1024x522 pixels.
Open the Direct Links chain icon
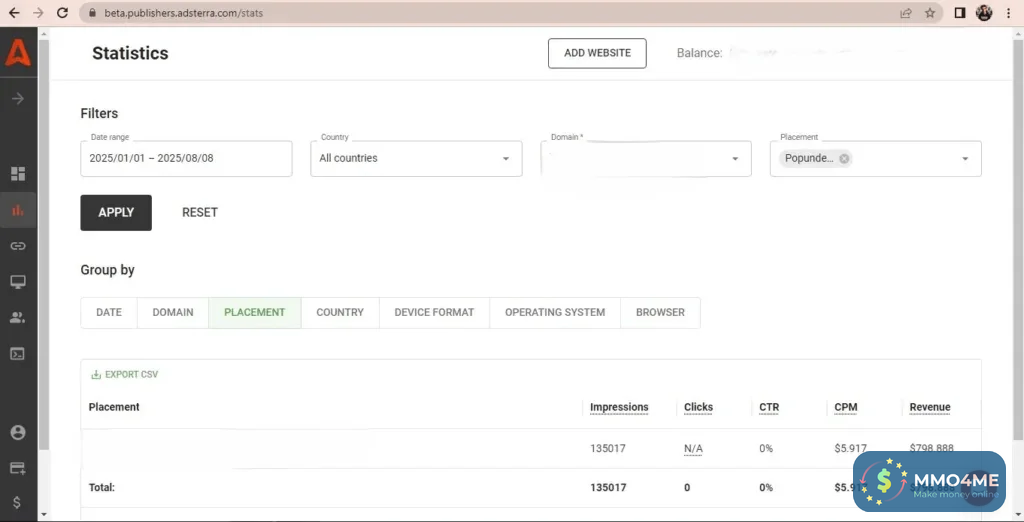click(18, 246)
